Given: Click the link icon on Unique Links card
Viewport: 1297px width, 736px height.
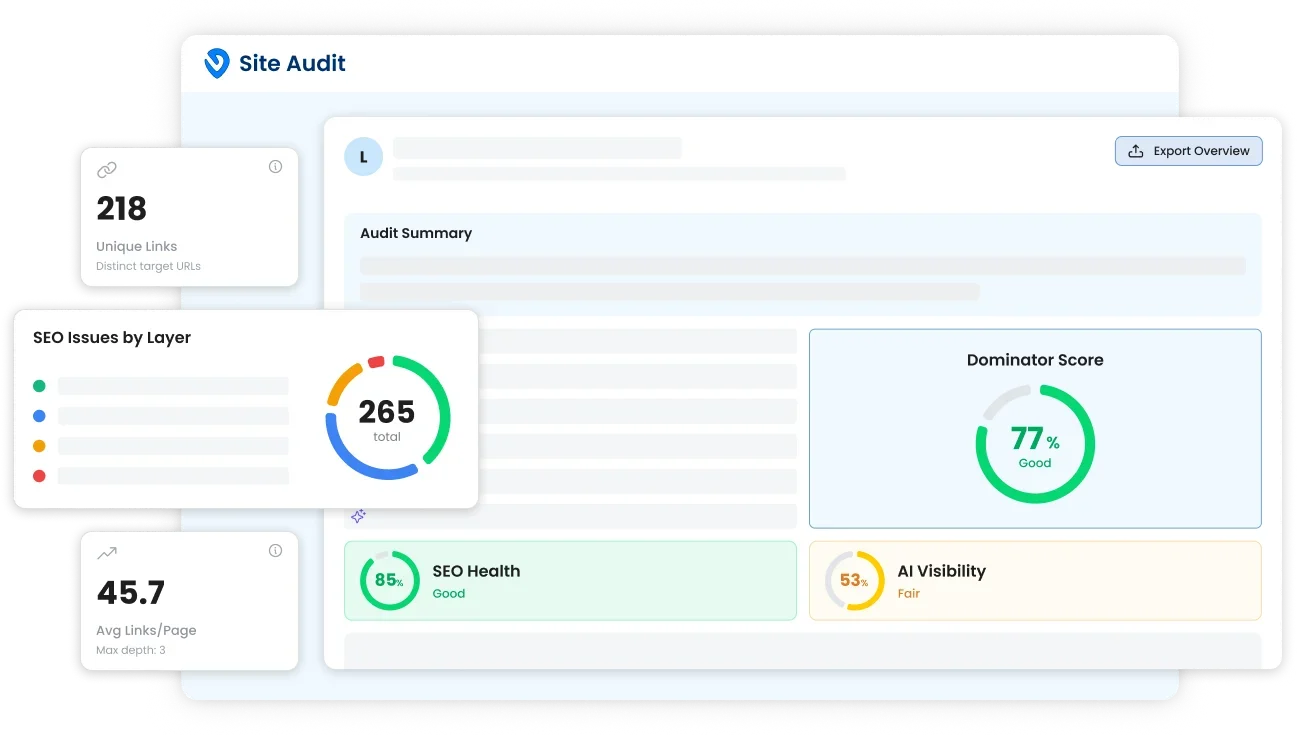Looking at the screenshot, I should click(107, 170).
